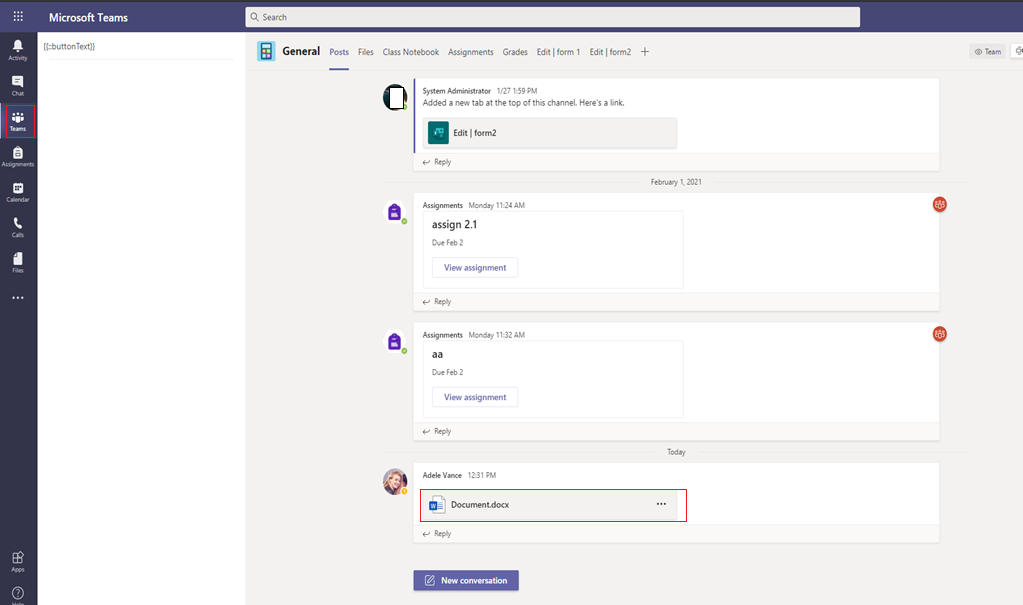Switch to the Files tab
Image resolution: width=1023 pixels, height=605 pixels.
click(365, 52)
